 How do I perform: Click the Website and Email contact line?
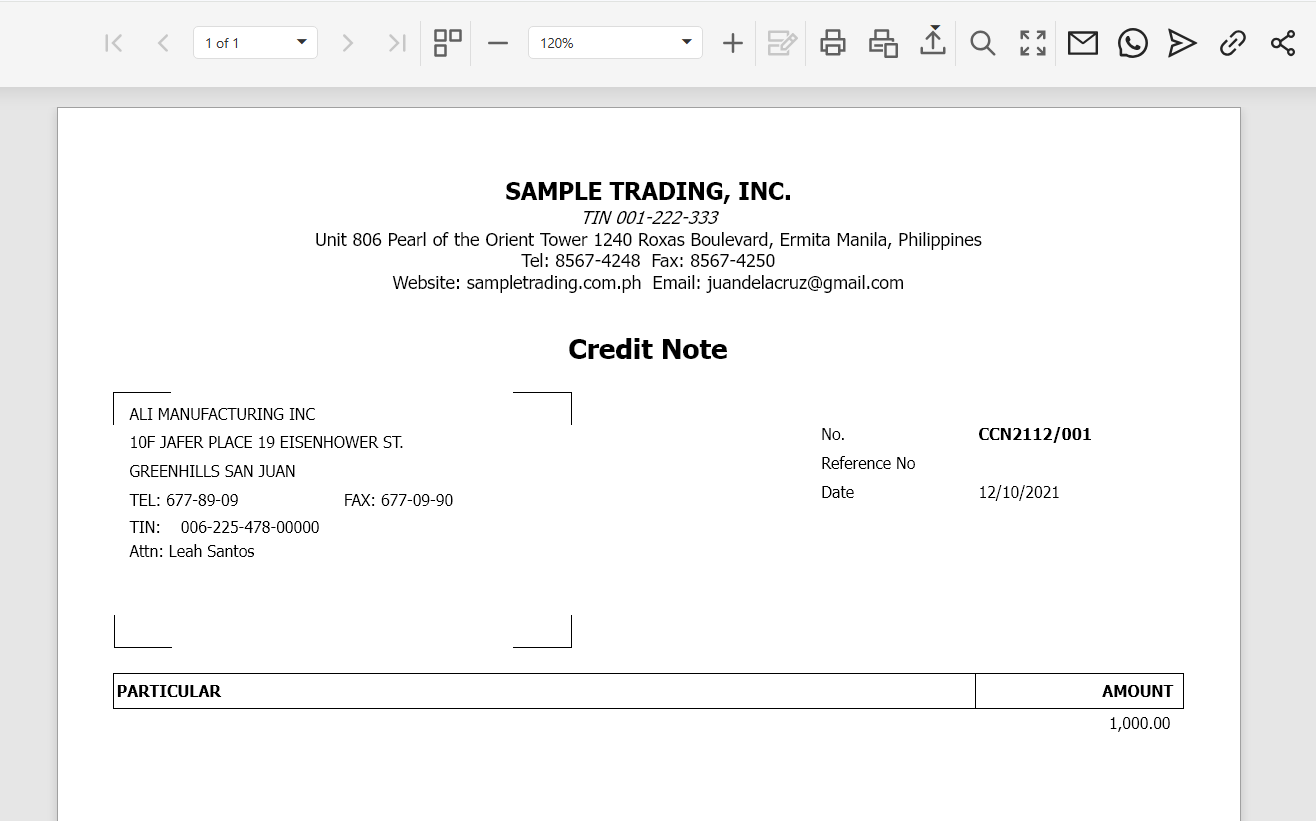[648, 283]
